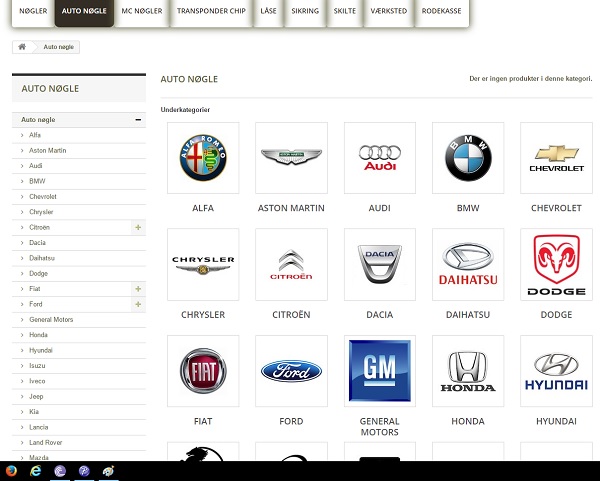Screen dimensions: 600x481
Task: Open the BMW category title link
Action: pyautogui.click(x=468, y=208)
